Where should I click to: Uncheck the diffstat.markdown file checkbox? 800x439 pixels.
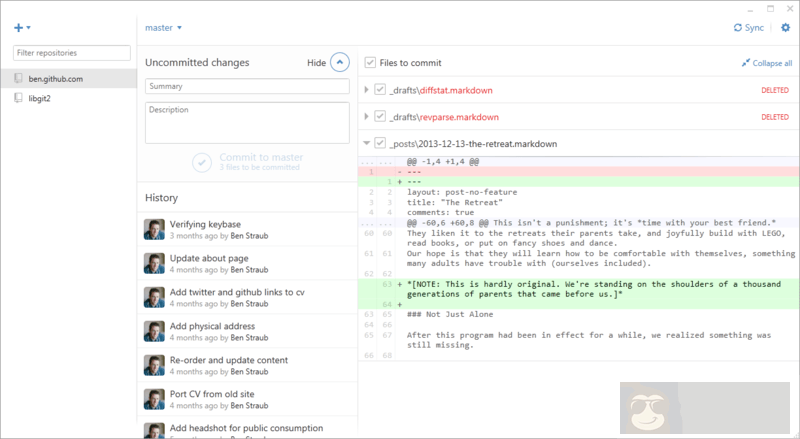pos(380,90)
